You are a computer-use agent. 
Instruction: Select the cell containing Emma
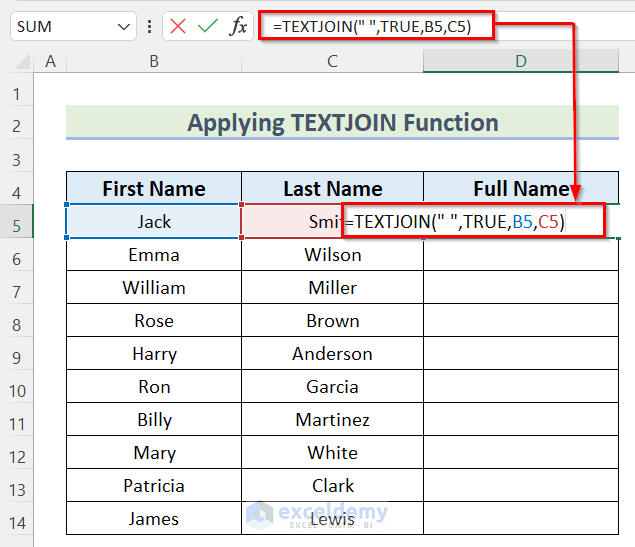pos(154,255)
